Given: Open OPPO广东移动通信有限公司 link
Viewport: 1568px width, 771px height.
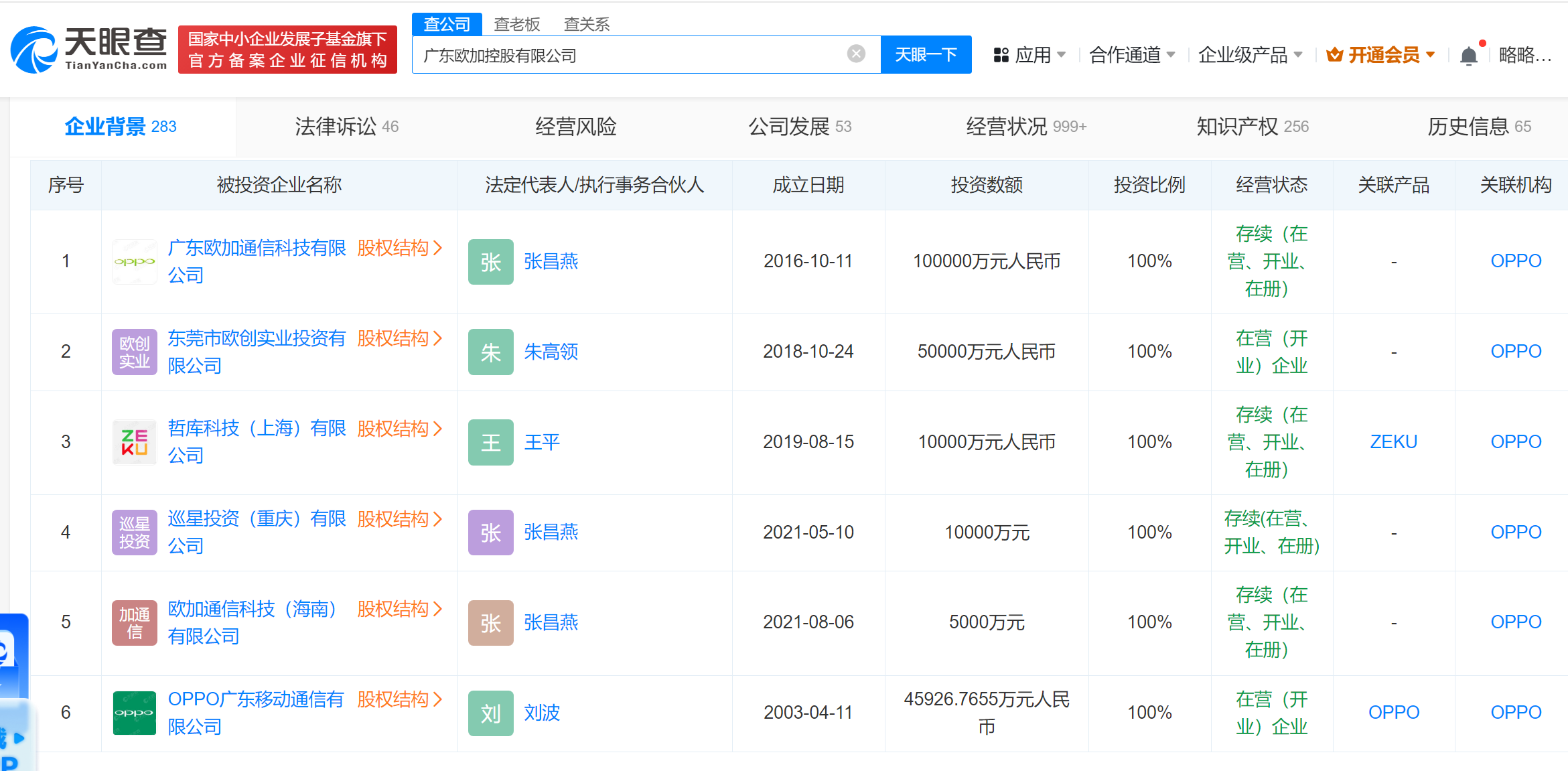Looking at the screenshot, I should pyautogui.click(x=255, y=713).
